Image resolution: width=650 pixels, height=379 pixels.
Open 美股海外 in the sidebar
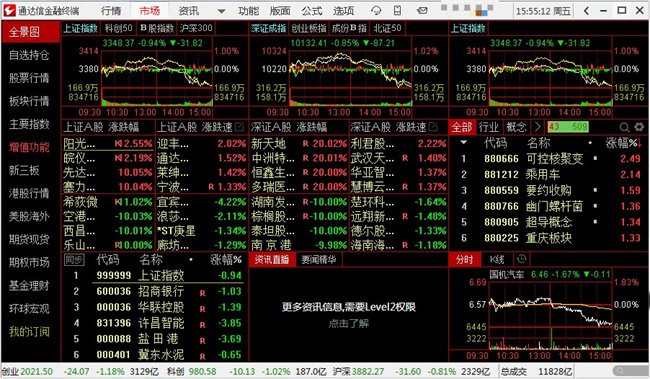(29, 216)
